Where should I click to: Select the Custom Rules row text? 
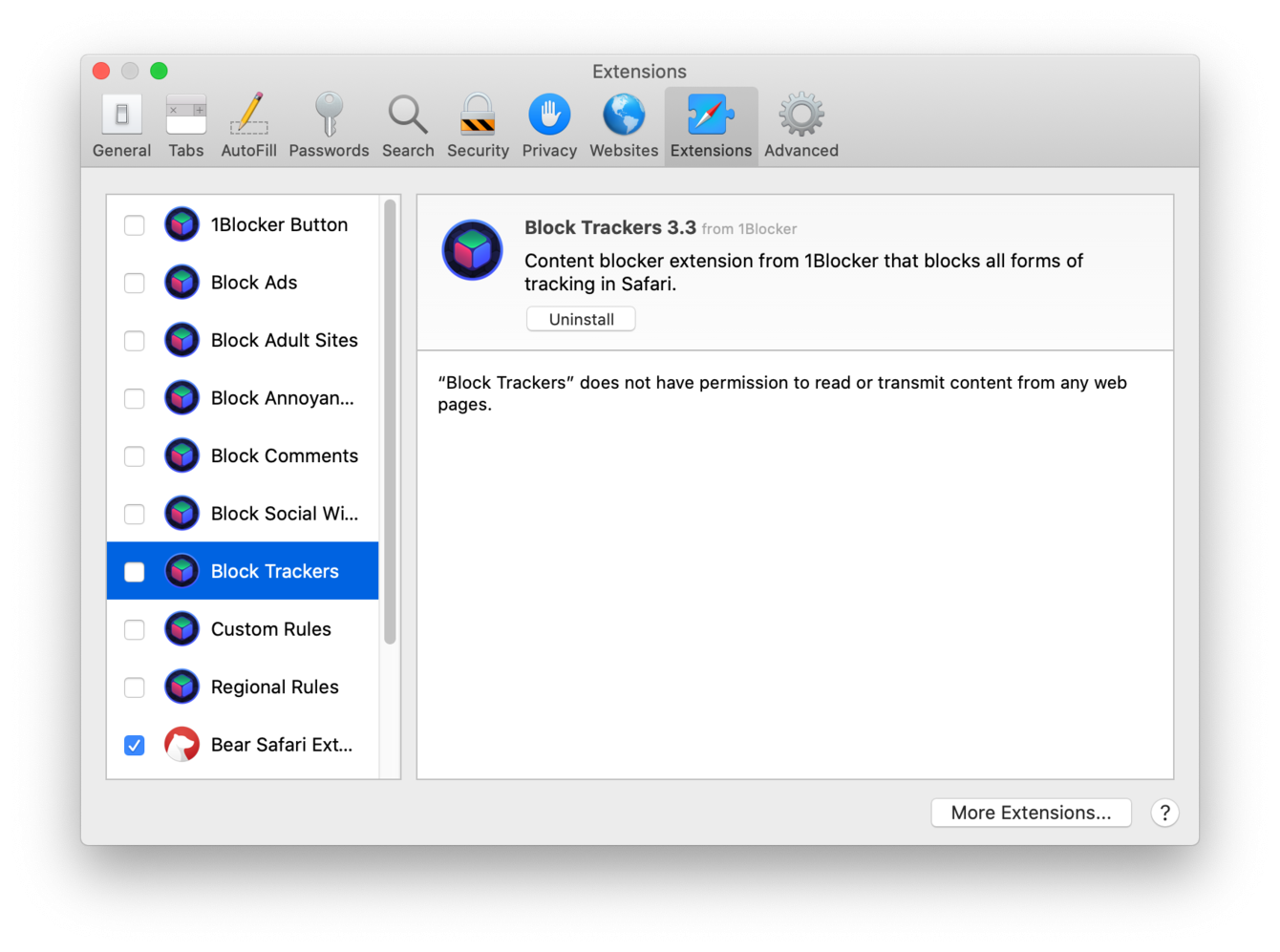tap(270, 629)
